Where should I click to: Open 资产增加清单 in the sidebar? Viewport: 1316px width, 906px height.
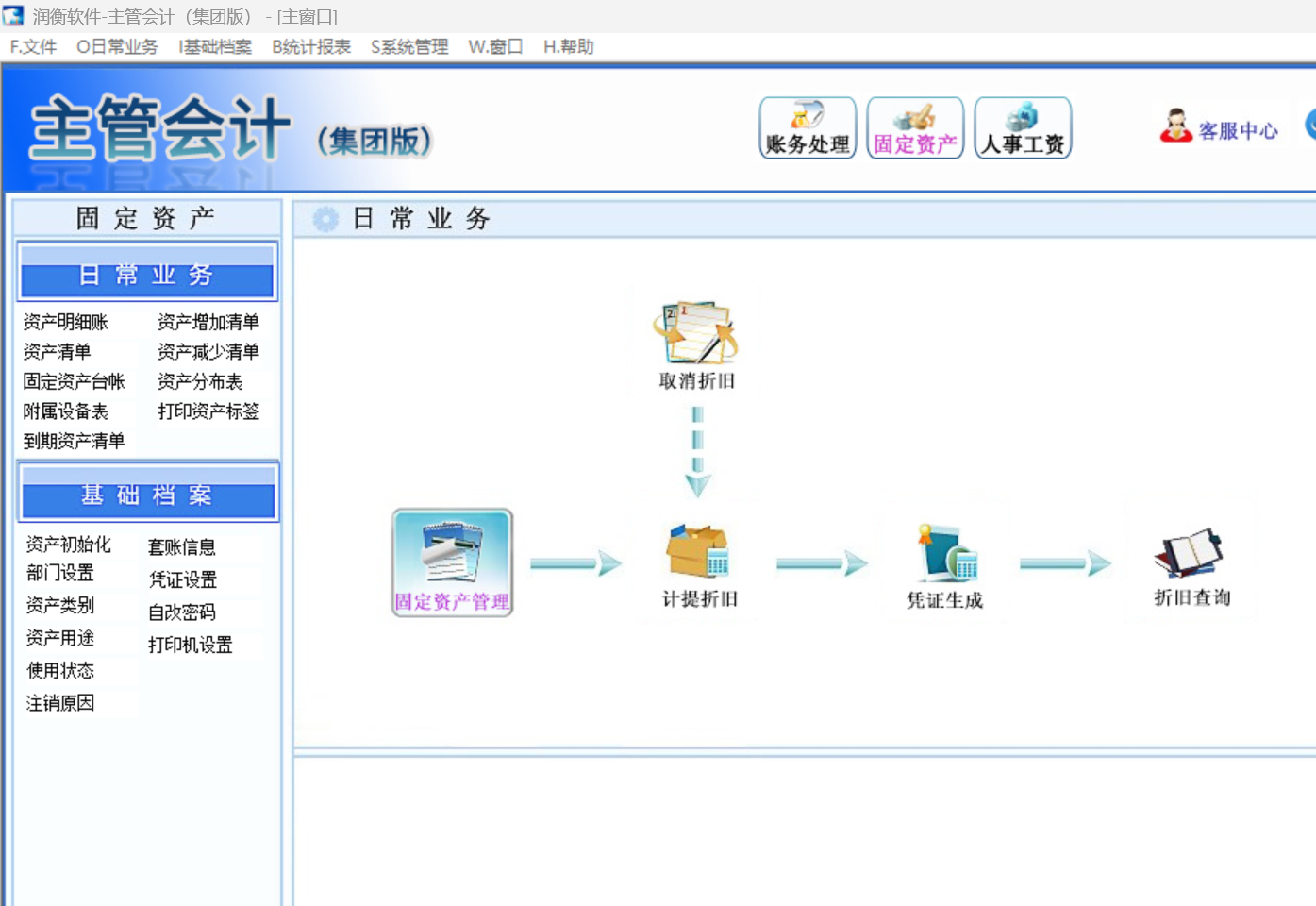point(208,323)
